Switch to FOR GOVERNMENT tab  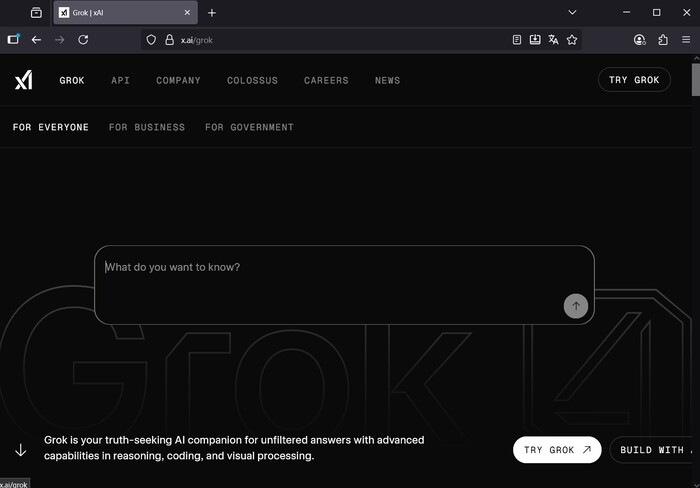(249, 127)
